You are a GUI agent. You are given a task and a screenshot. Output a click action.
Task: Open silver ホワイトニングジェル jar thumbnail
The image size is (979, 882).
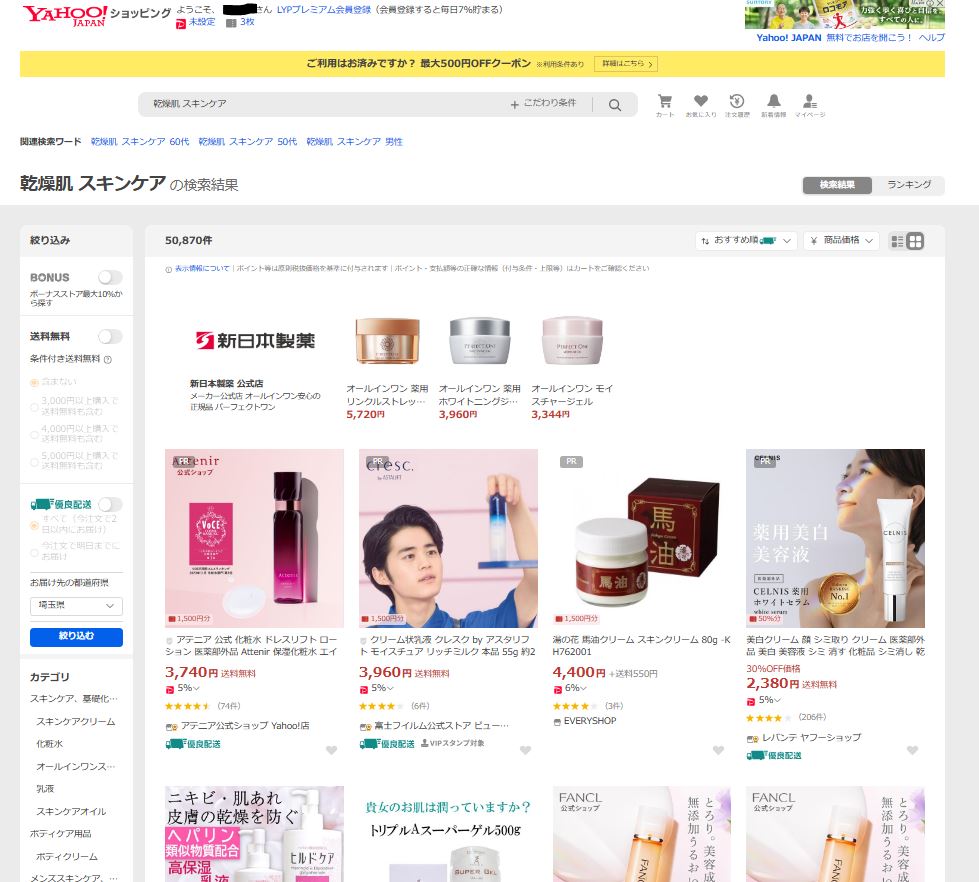click(480, 341)
